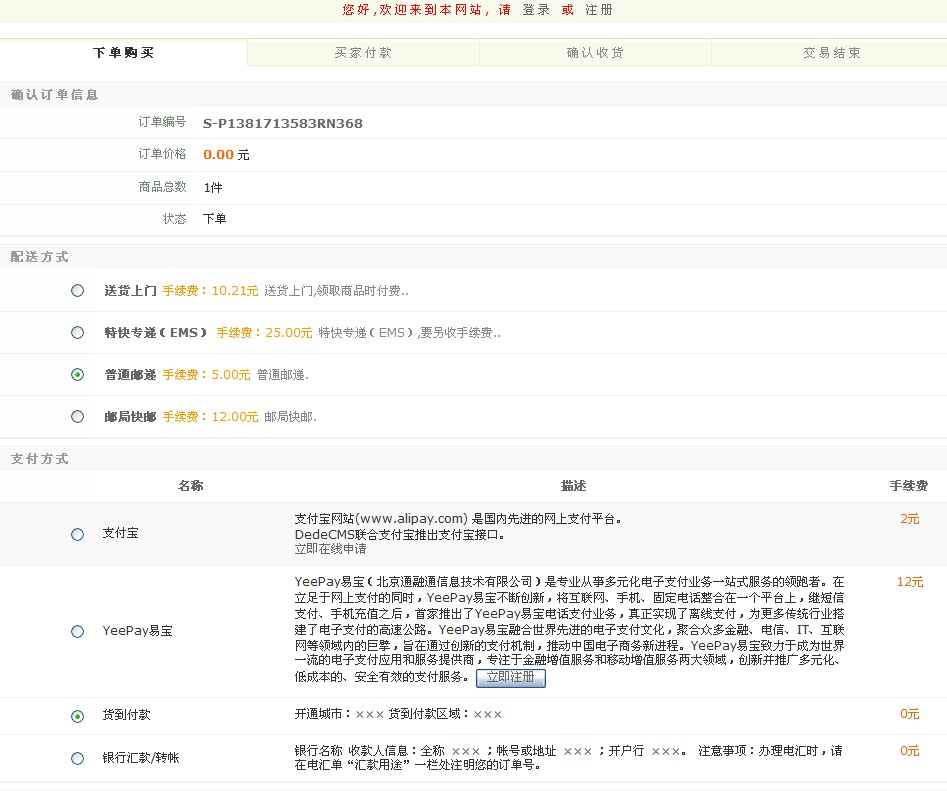947x791 pixels.
Task: Choose 银行汇款/转帐 payment radio button
Action: click(78, 759)
